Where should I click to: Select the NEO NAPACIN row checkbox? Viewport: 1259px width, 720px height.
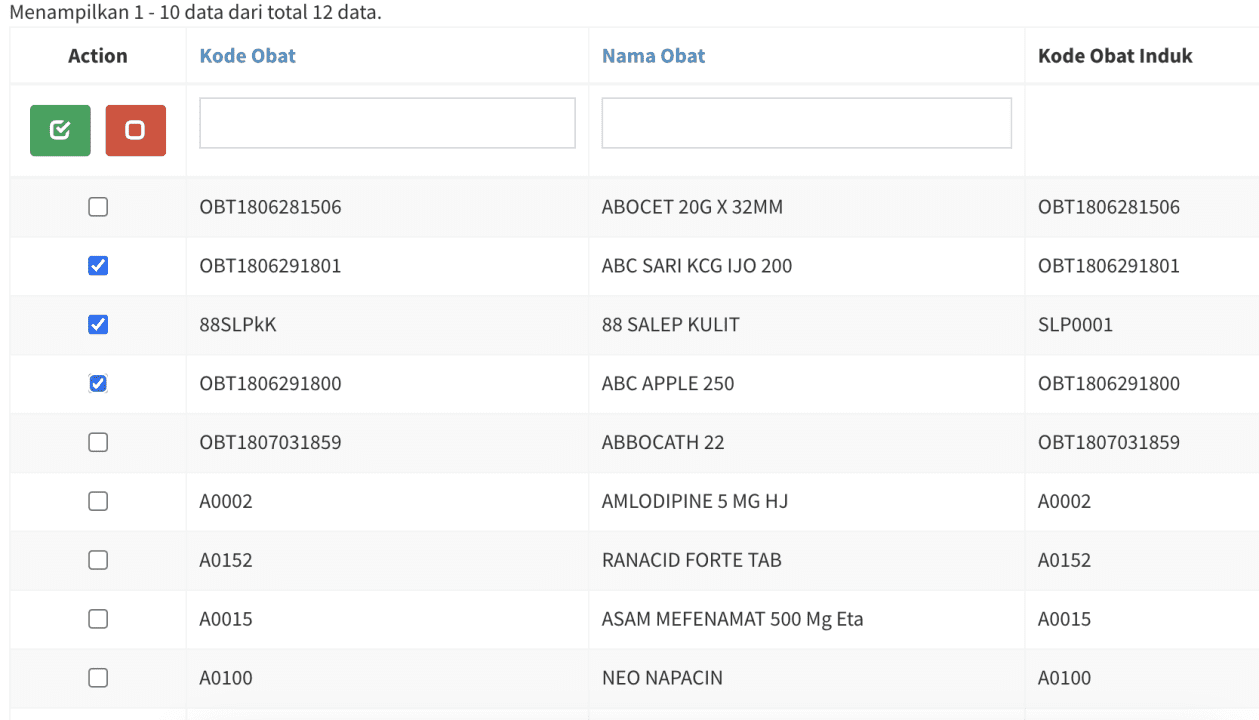[x=98, y=678]
